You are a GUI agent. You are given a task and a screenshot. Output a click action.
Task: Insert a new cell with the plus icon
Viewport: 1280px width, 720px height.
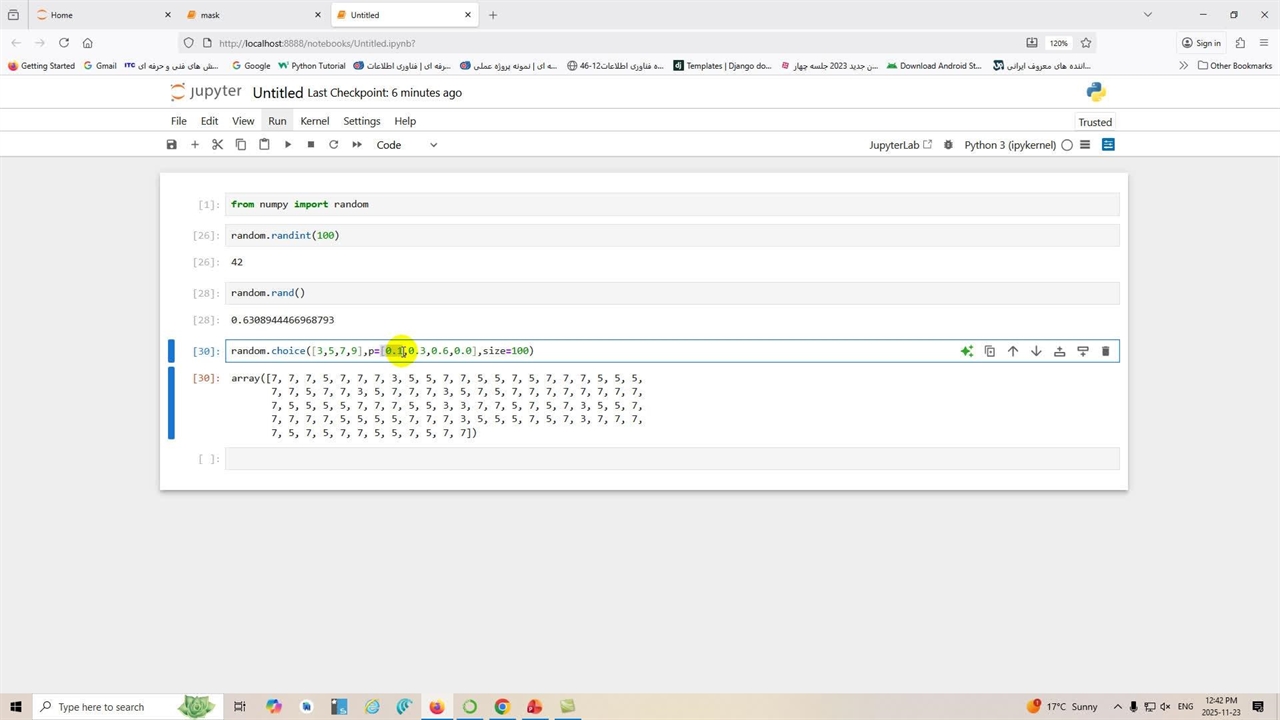tap(195, 145)
